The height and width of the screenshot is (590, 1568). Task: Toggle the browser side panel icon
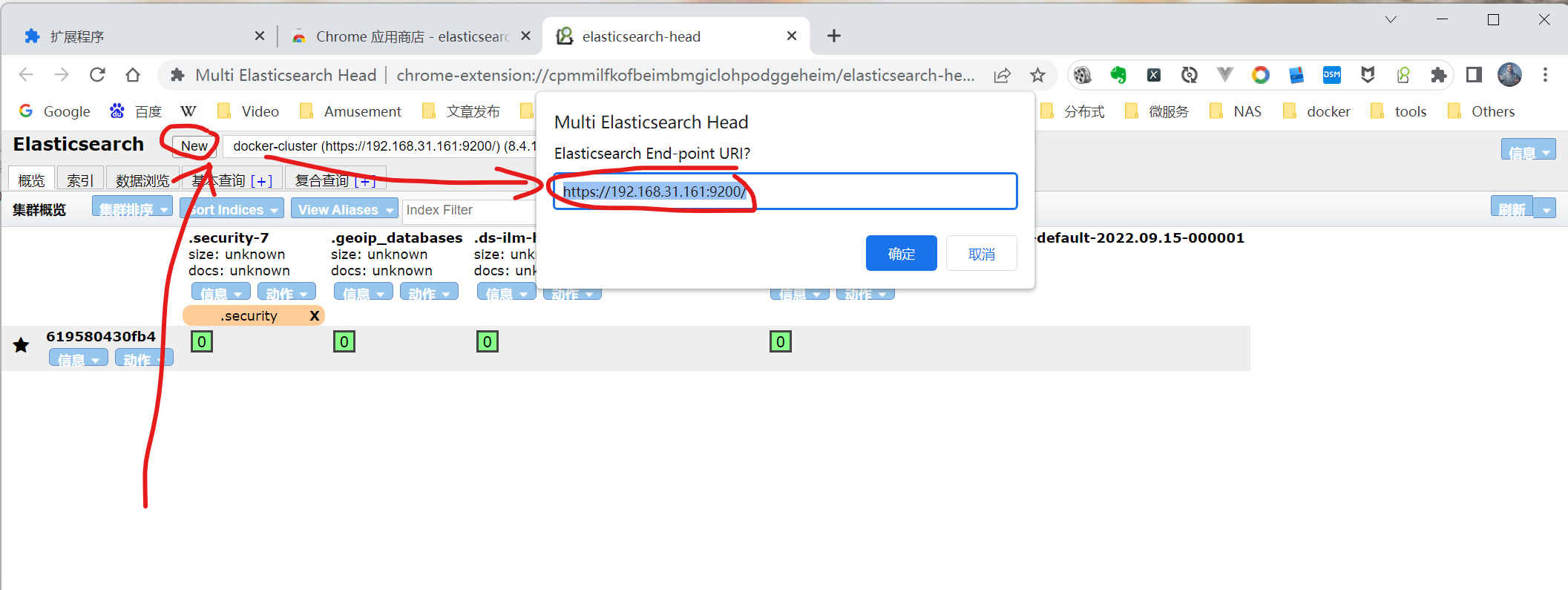[1474, 75]
